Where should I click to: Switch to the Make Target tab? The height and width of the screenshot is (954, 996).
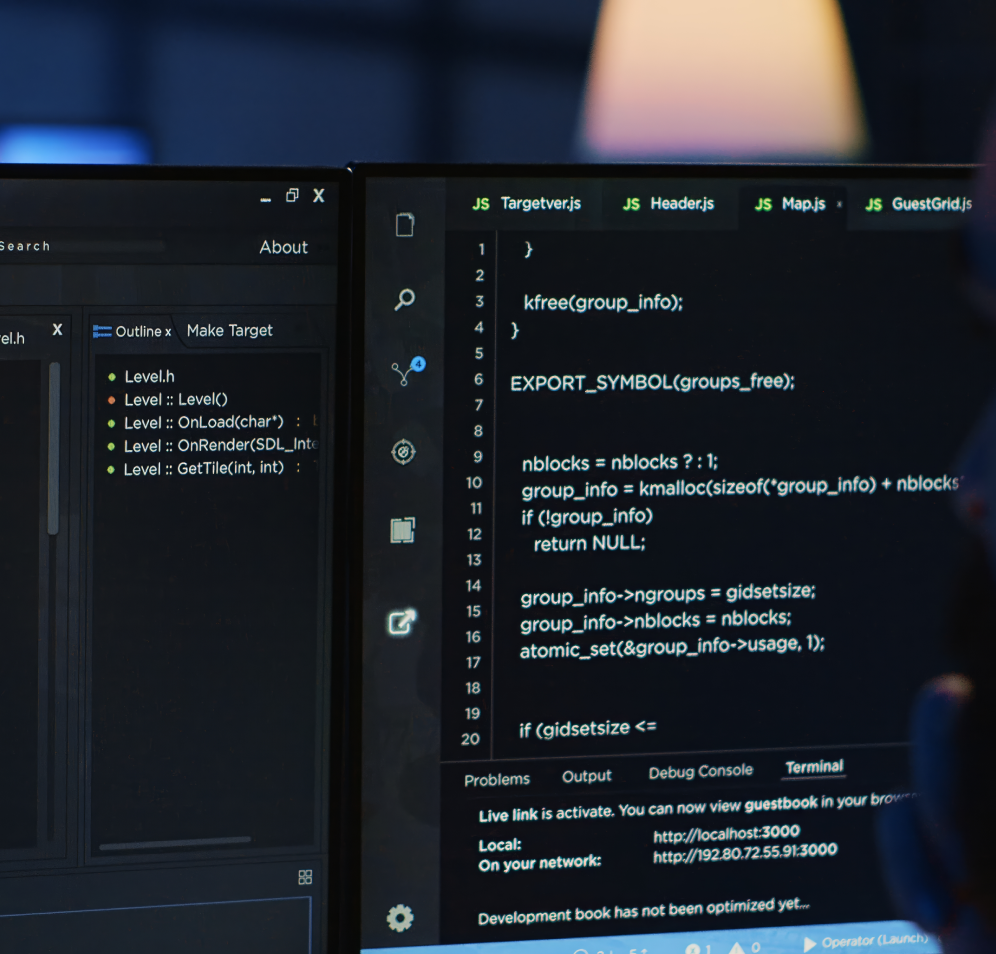tap(229, 330)
